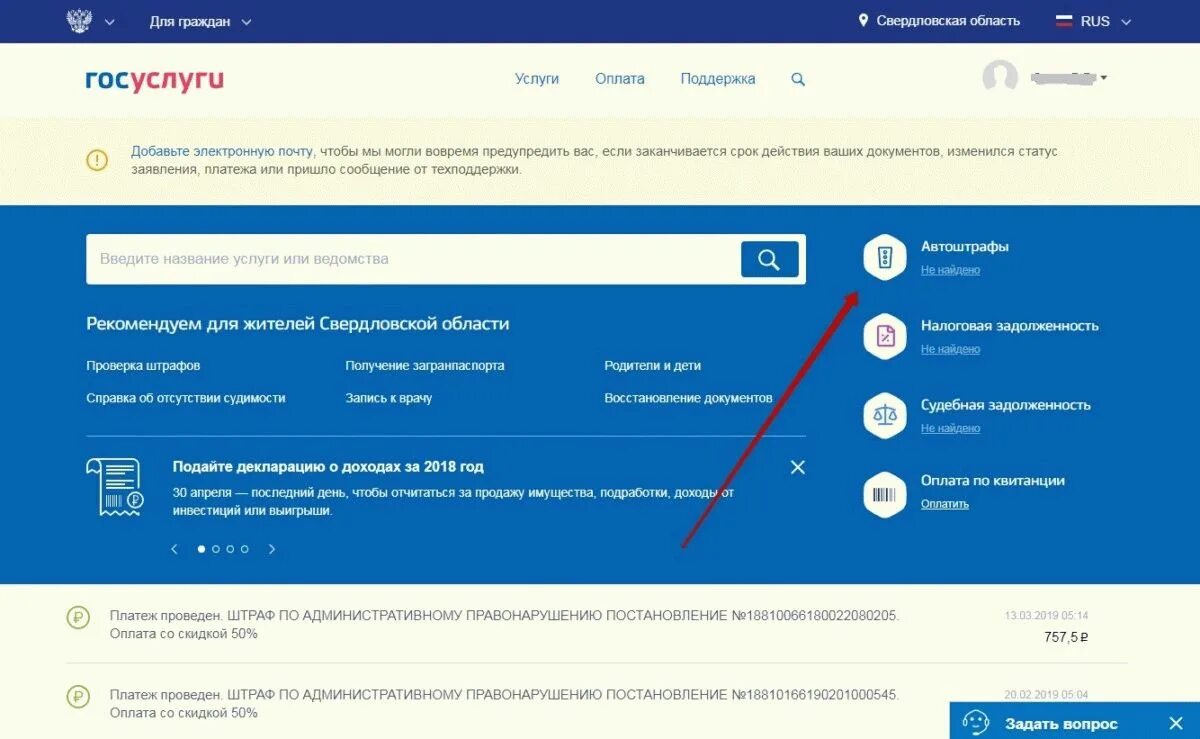Open payment notice №18810066180022080205
1200x739 pixels.
(505, 625)
